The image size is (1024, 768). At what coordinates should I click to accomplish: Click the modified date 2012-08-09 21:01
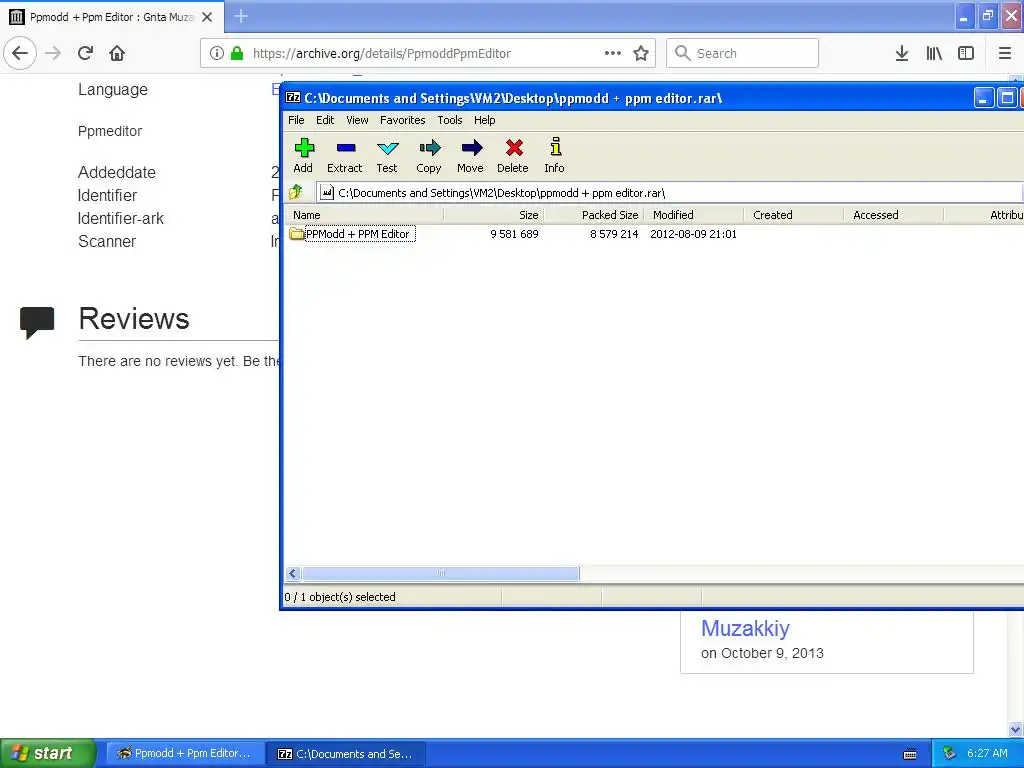click(694, 234)
